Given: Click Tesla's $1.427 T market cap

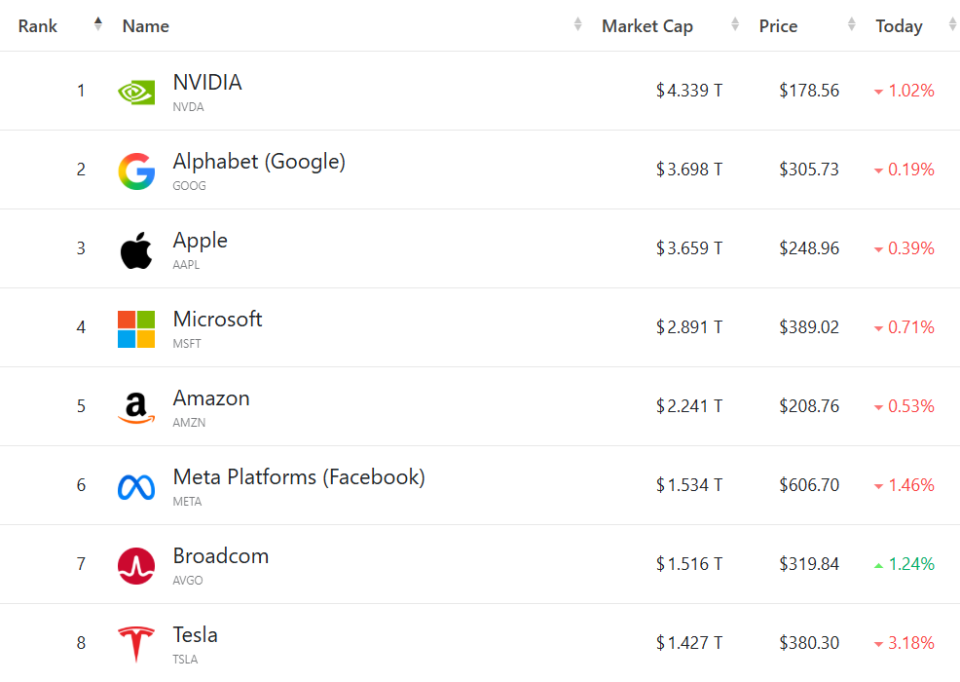Looking at the screenshot, I should pos(689,643).
